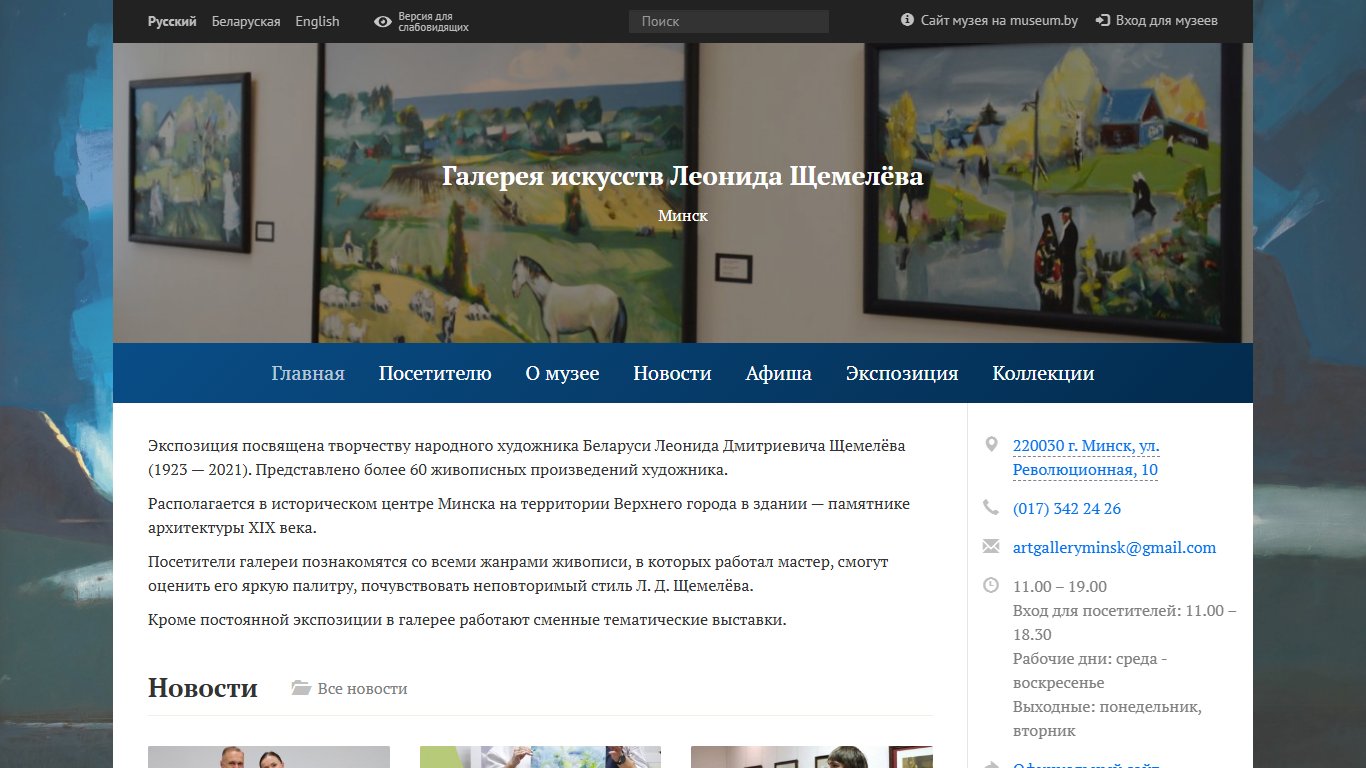Screen dimensions: 1366x768
Task: Open the address link ул. Революционная, 10
Action: (x=1086, y=458)
